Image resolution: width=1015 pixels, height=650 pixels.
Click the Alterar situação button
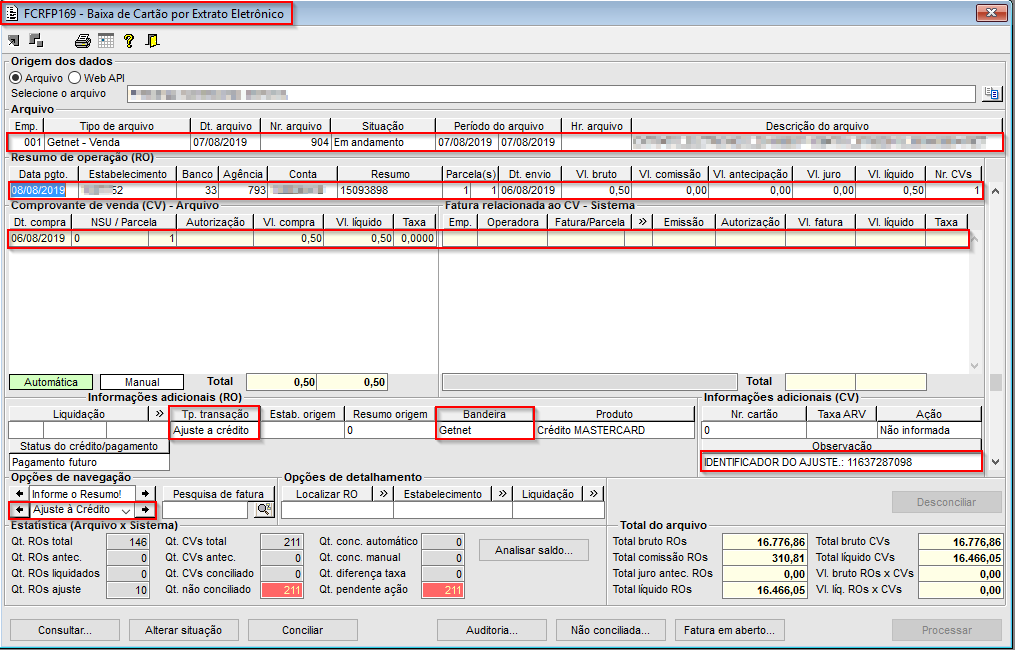point(183,630)
